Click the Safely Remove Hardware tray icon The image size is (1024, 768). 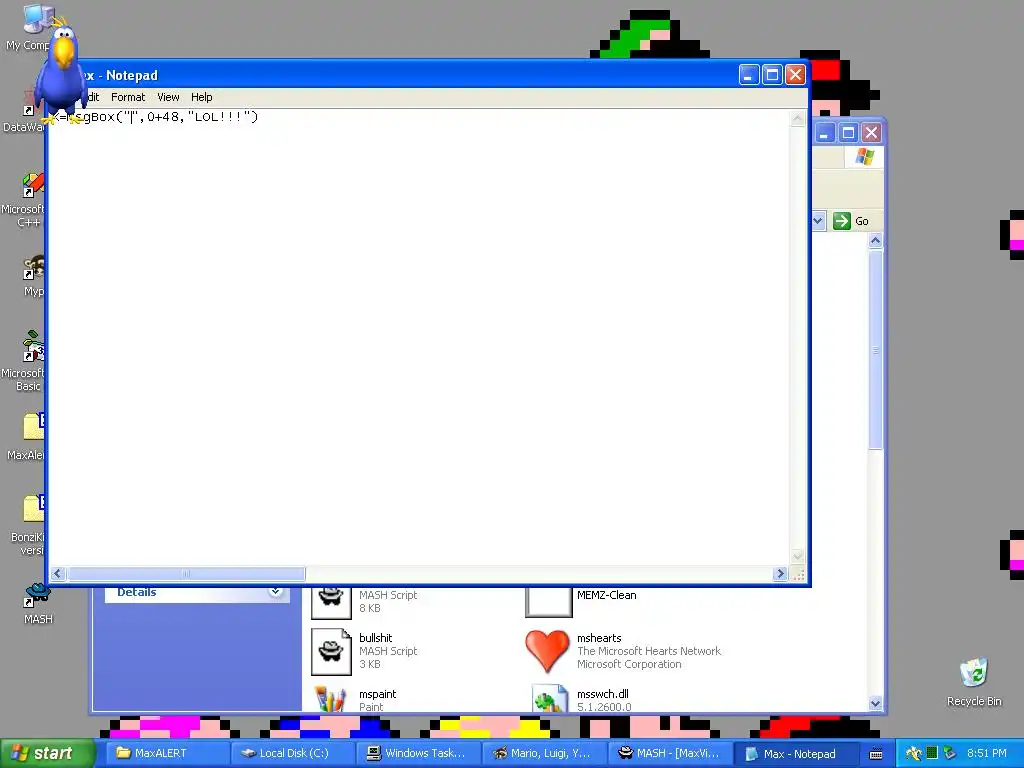pos(950,754)
